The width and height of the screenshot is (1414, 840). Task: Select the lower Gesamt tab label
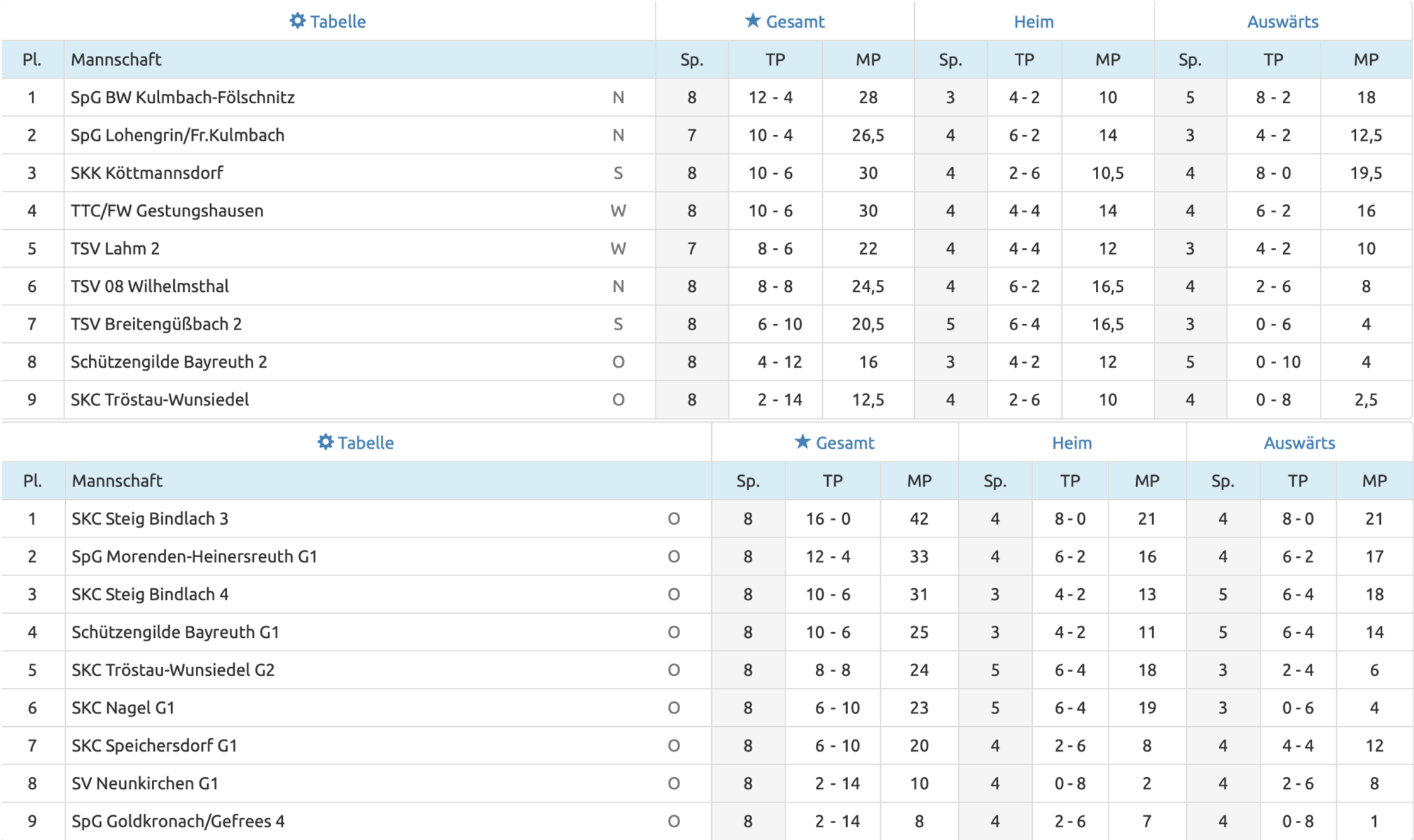tap(845, 443)
